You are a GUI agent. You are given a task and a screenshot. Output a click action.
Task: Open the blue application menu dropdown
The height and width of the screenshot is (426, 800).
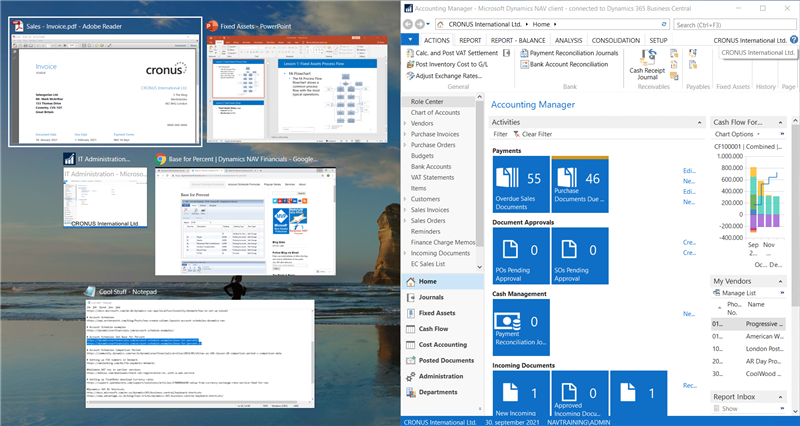[410, 40]
